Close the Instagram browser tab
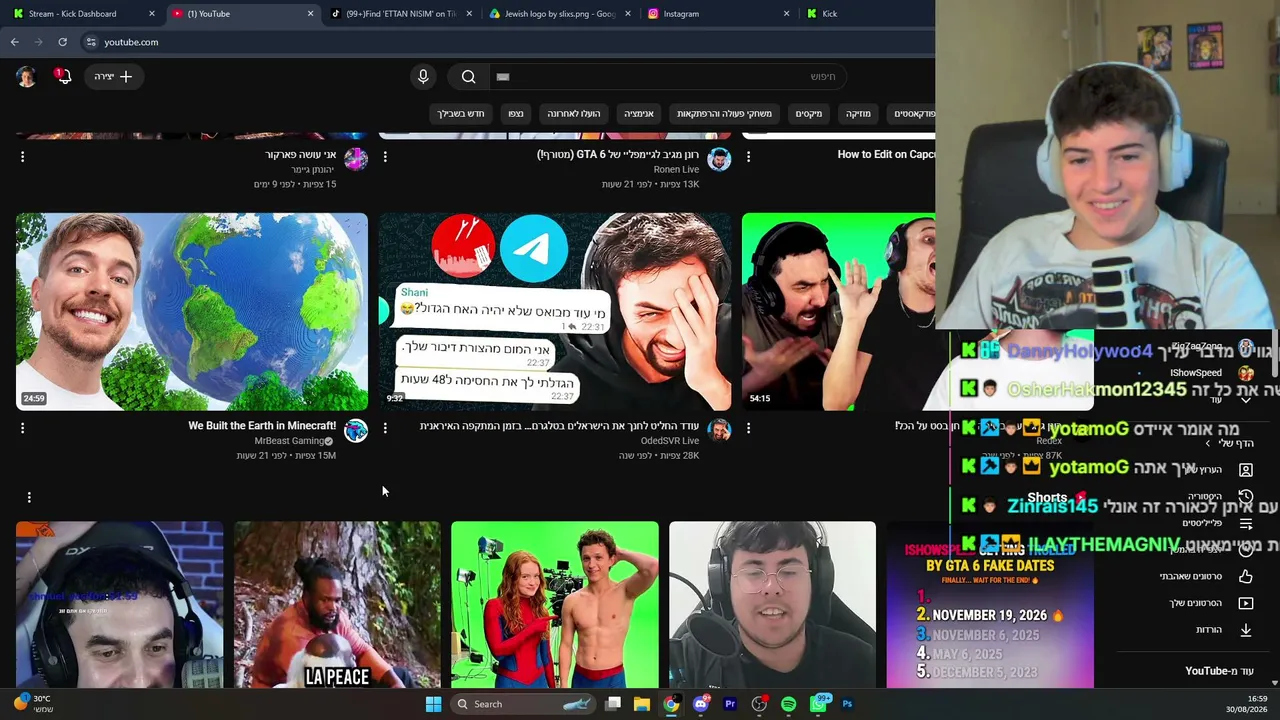Screen dimensions: 1280x720 point(786,14)
